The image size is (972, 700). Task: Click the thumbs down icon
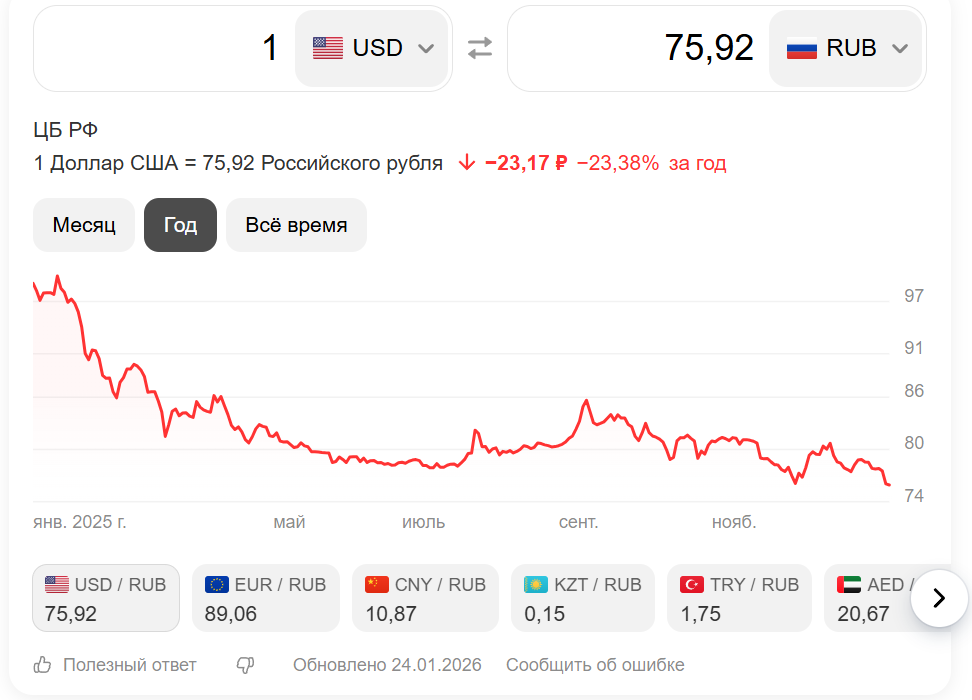click(x=245, y=665)
